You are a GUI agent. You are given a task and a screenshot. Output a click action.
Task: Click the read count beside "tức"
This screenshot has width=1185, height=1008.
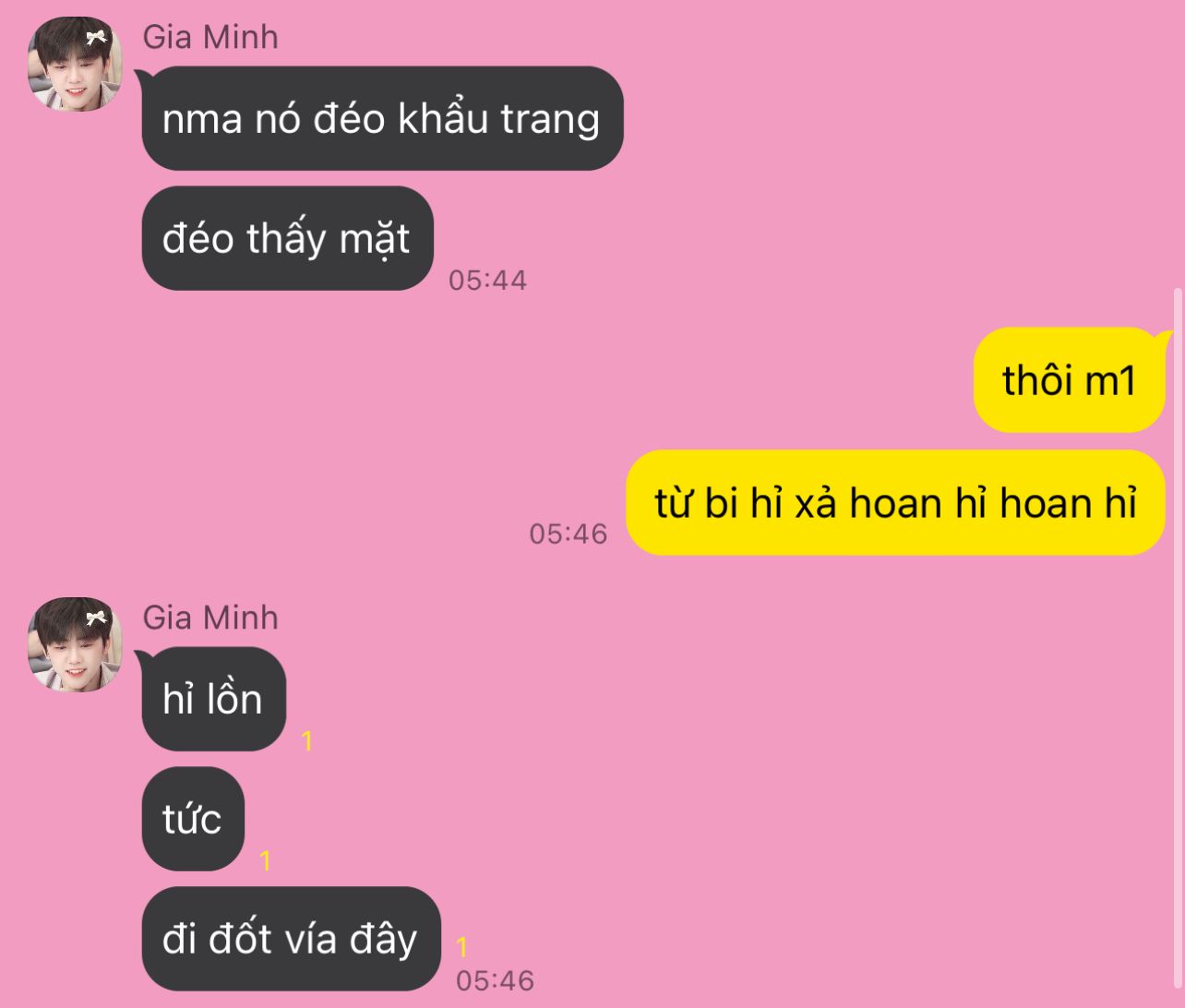coord(266,860)
